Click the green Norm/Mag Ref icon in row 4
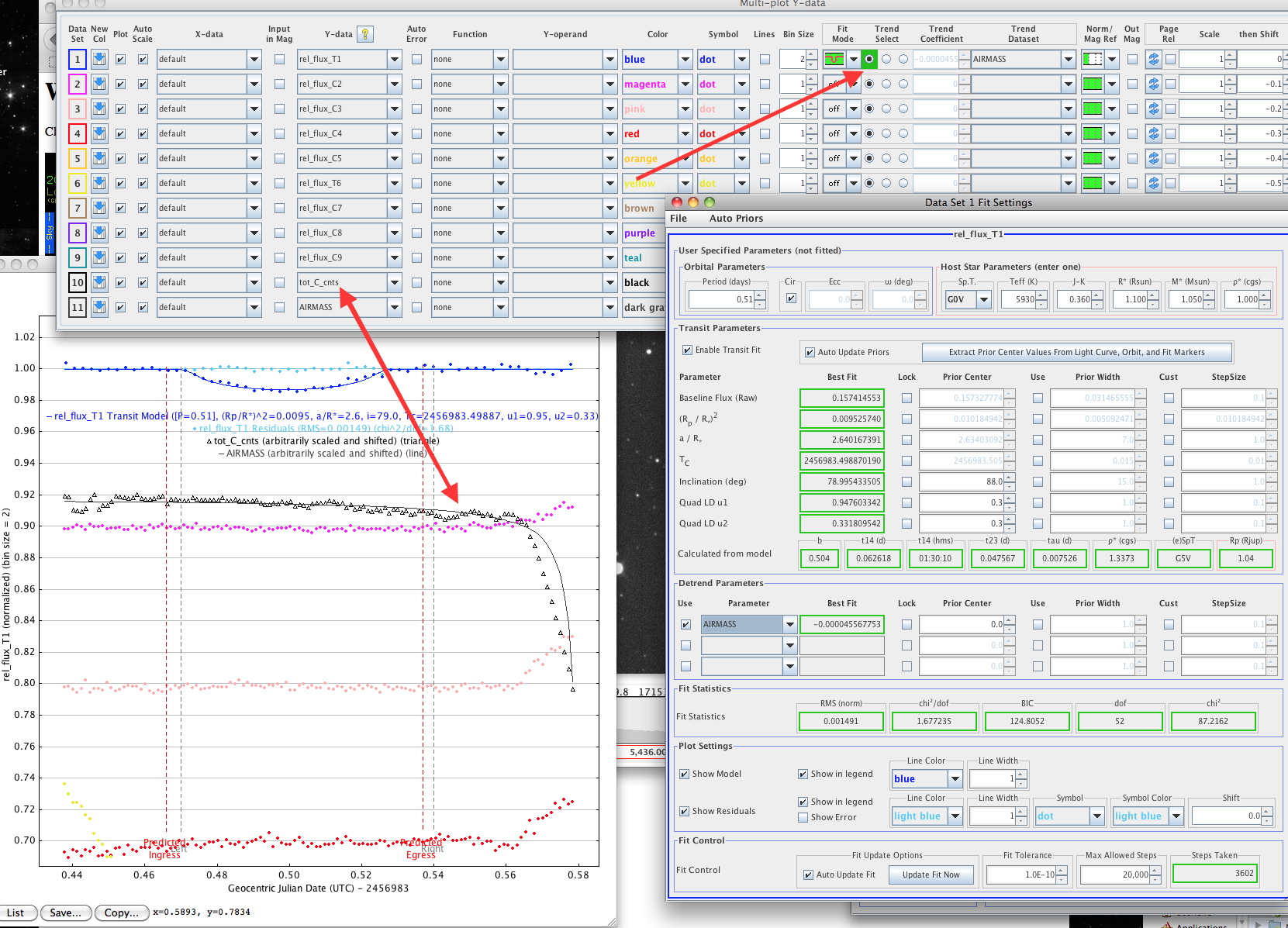The width and height of the screenshot is (1288, 928). [x=1092, y=133]
